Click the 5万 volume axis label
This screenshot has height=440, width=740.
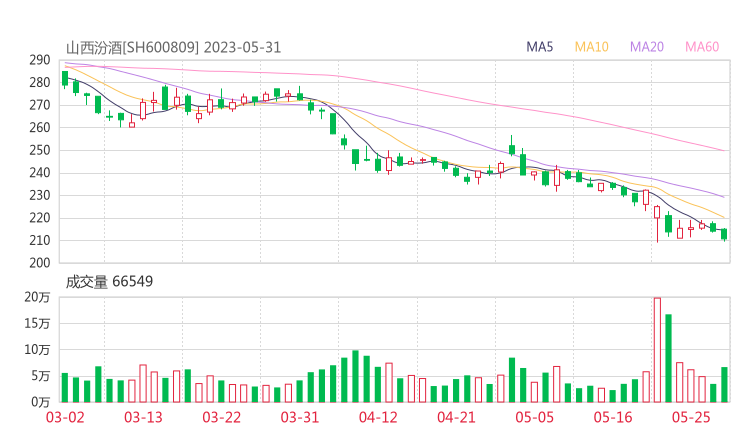pos(41,376)
